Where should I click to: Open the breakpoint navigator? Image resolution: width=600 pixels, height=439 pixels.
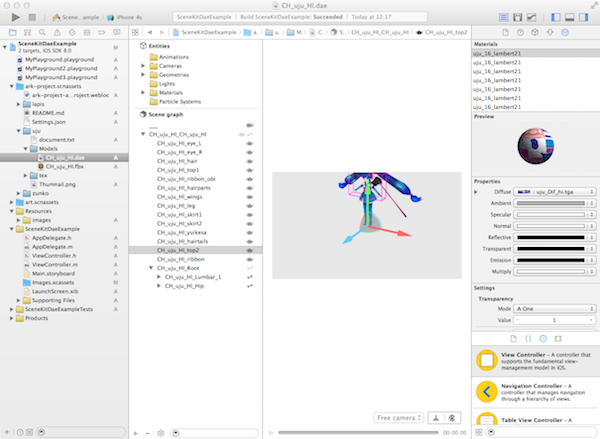pyautogui.click(x=101, y=33)
